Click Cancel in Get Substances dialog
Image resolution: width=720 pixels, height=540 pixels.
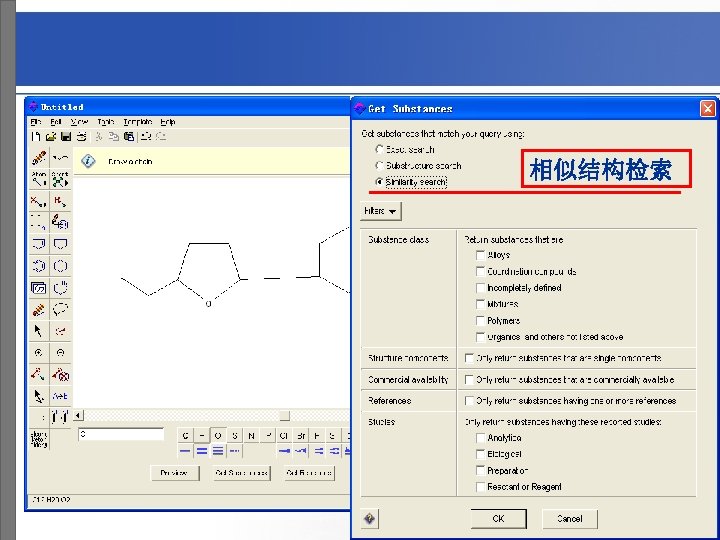569,519
